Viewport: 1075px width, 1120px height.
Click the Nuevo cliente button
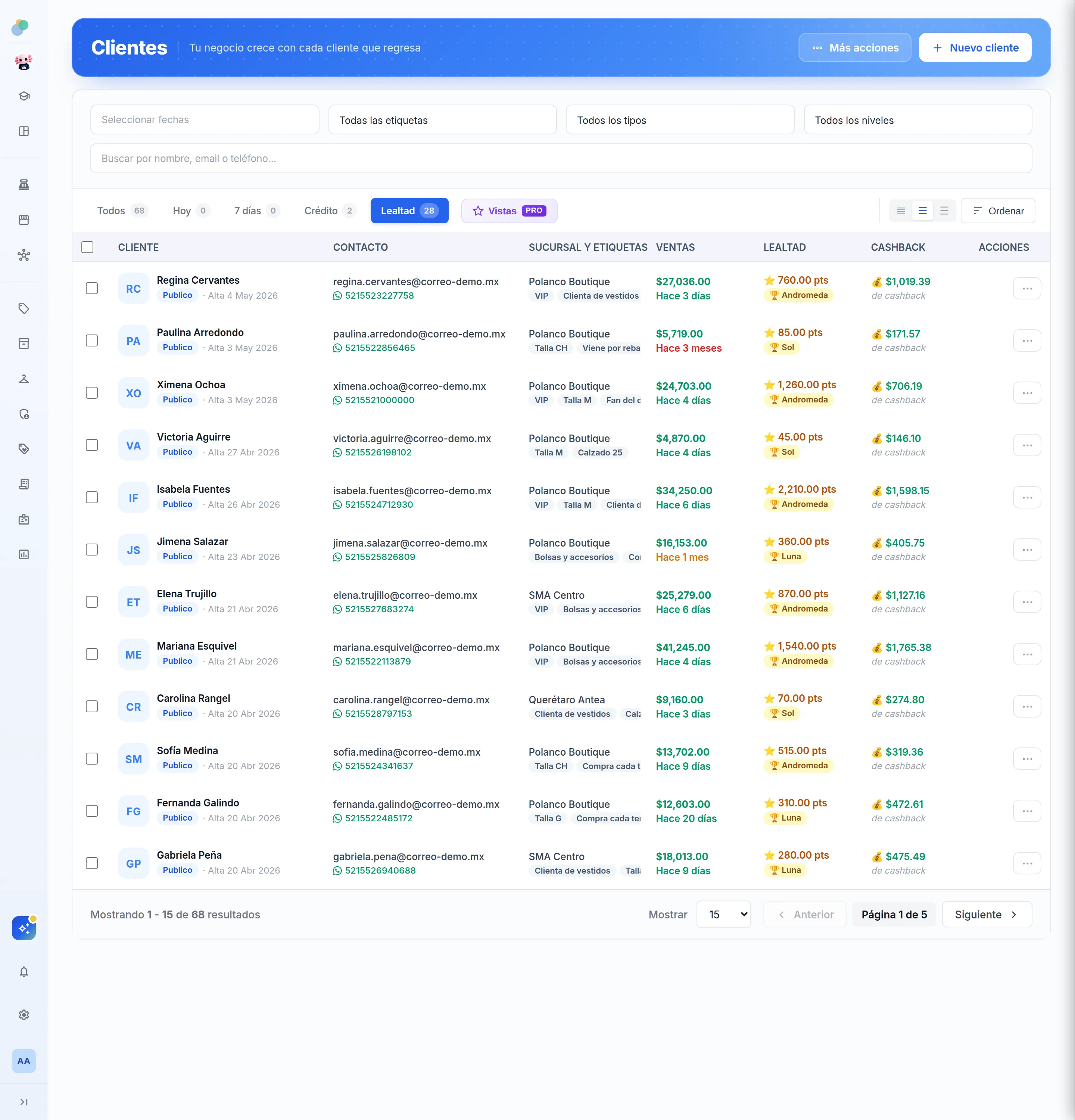point(975,48)
